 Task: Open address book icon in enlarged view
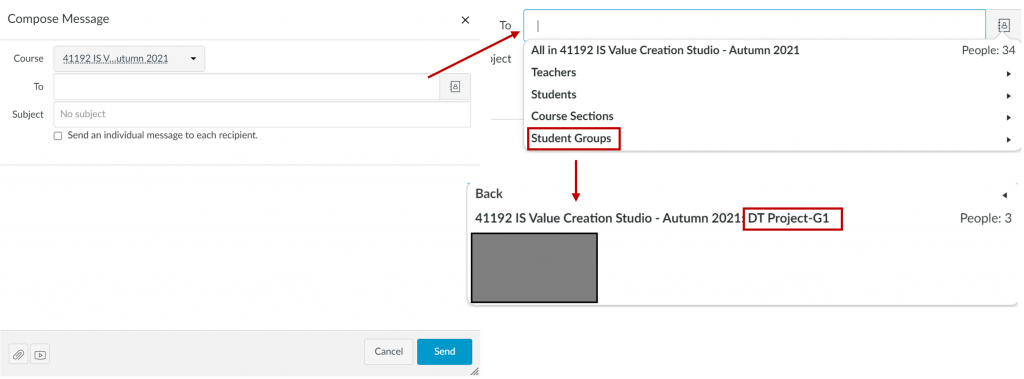coord(1004,25)
